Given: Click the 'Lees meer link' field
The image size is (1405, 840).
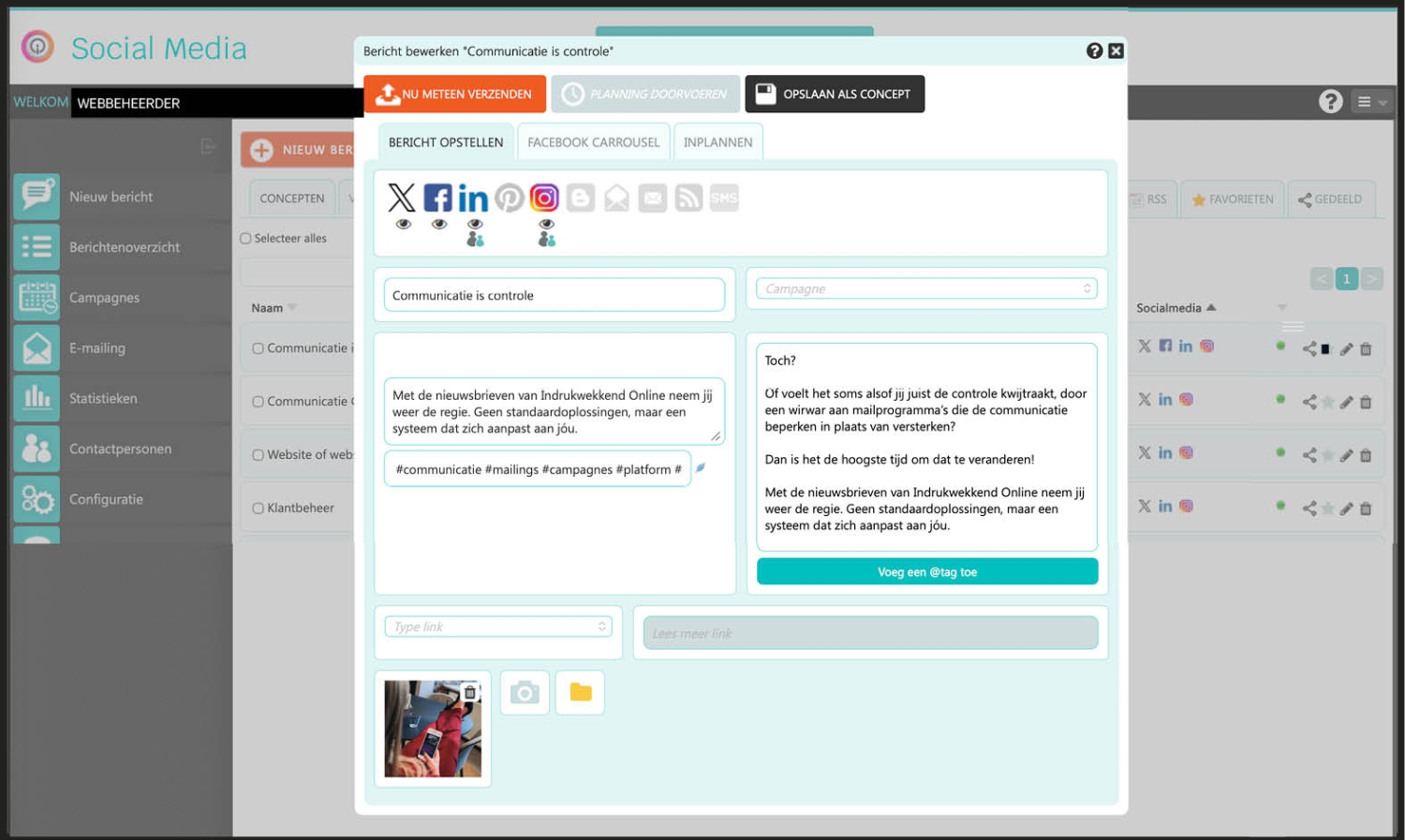Looking at the screenshot, I should click(x=870, y=633).
